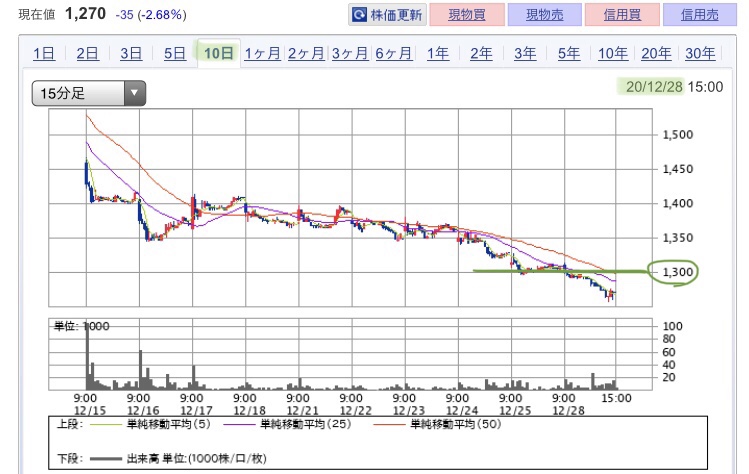Image resolution: width=749 pixels, height=474 pixels.
Task: Select the 3ヶ月 period tab
Action: tap(350, 53)
